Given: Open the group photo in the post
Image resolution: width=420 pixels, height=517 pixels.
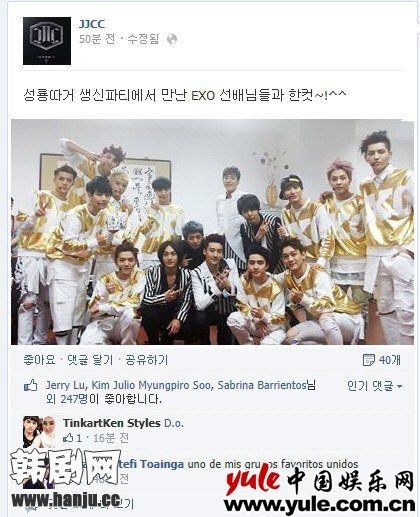Looking at the screenshot, I should pyautogui.click(x=212, y=232).
